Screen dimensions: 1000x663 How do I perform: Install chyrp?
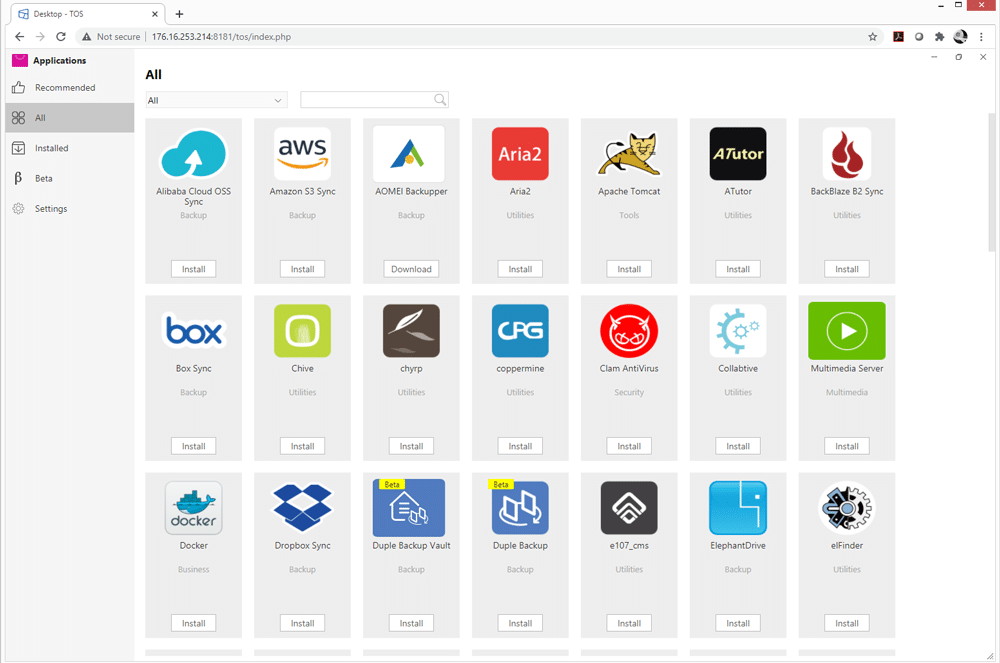411,446
